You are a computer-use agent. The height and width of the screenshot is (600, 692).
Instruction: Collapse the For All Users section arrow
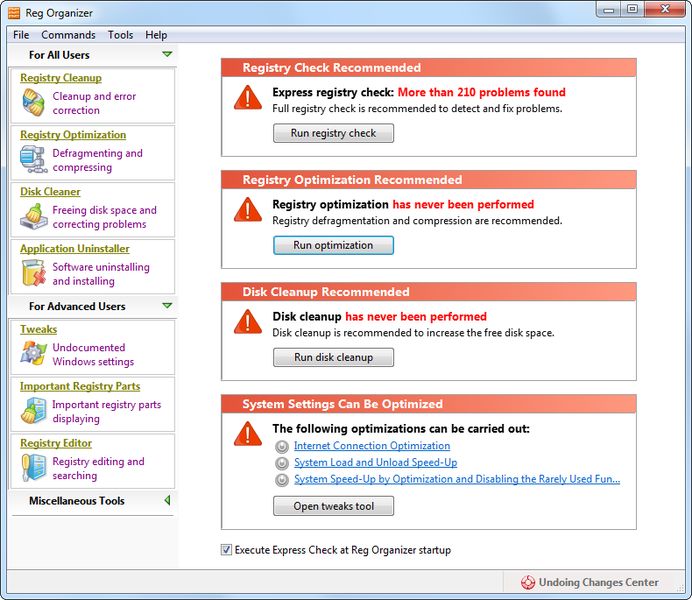[167, 54]
